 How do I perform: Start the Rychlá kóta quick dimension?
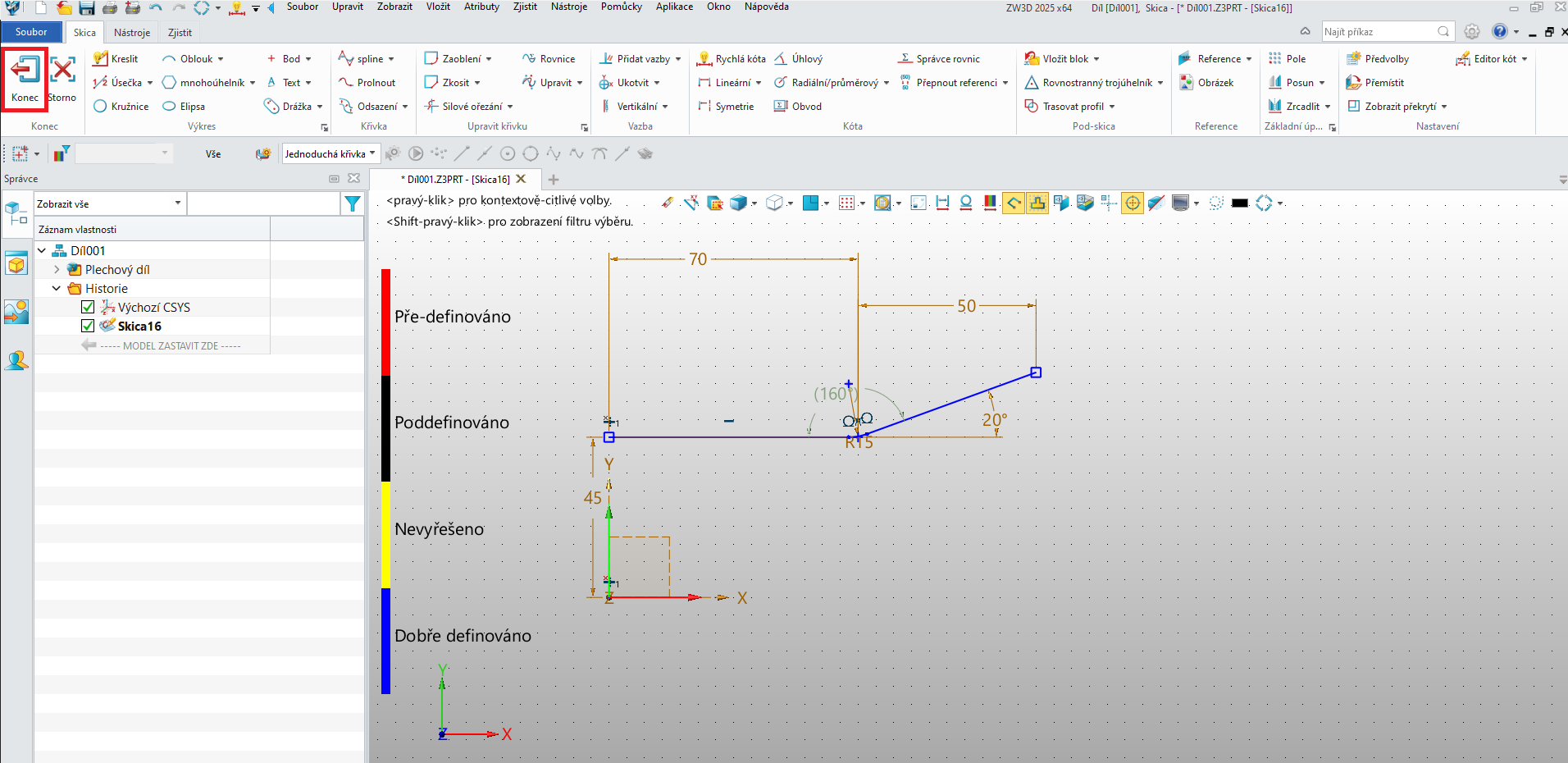click(732, 59)
